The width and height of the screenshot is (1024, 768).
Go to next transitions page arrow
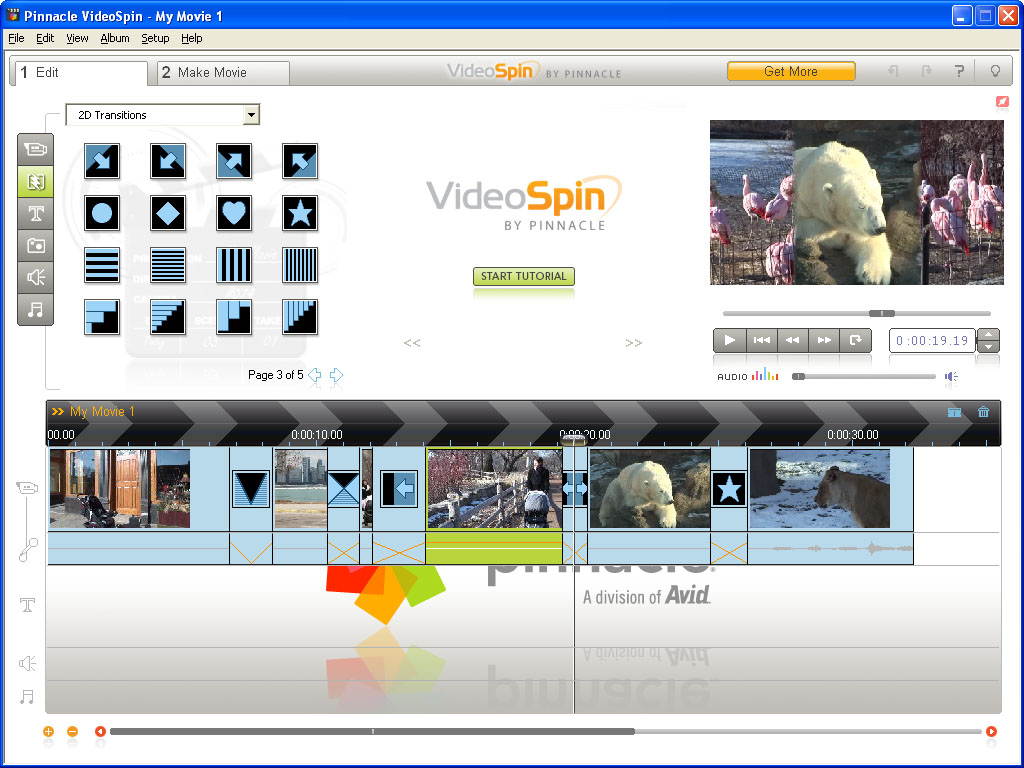tap(336, 375)
